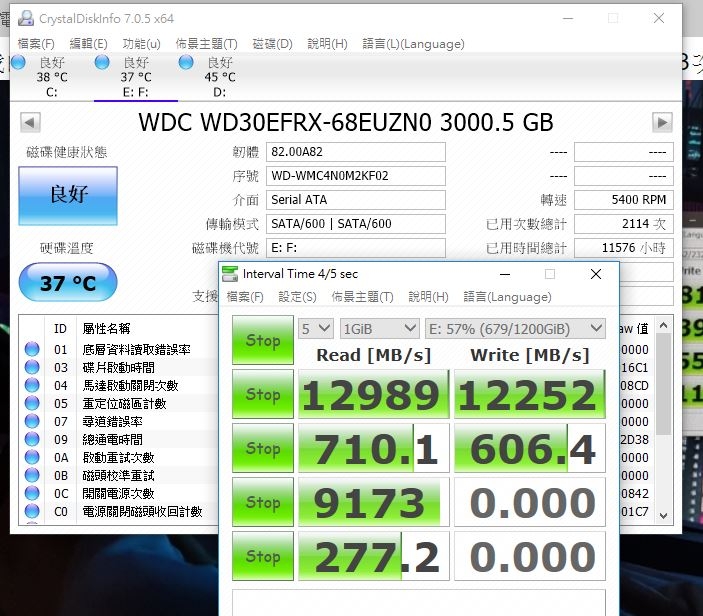Click status orb for attribute 0A
Image resolution: width=703 pixels, height=616 pixels.
pyautogui.click(x=32, y=457)
